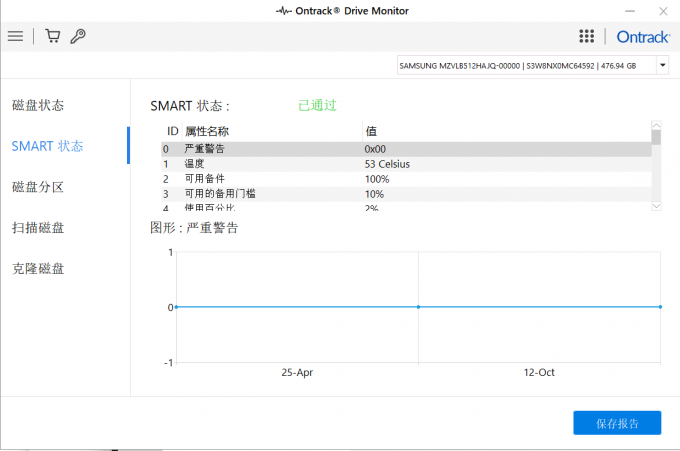This screenshot has height=451, width=680.
Task: Switch to 磁盘状态 tab
Action: (x=38, y=105)
